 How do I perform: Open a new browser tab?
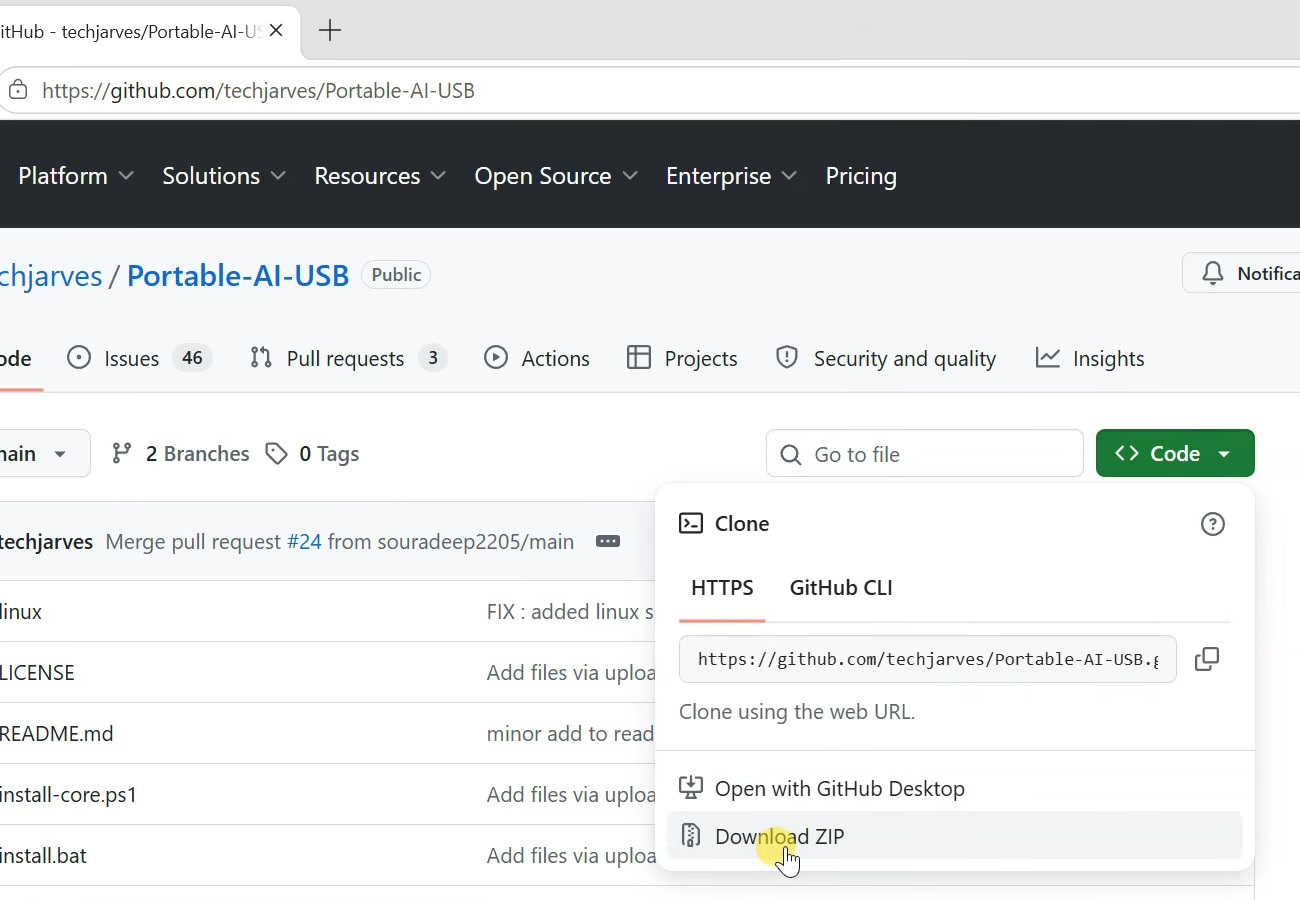(x=329, y=31)
